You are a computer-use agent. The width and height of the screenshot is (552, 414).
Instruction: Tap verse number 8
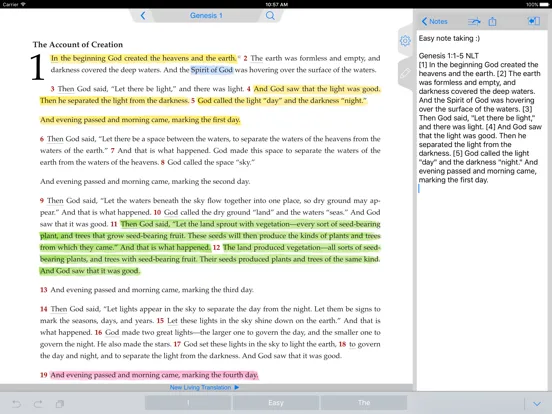(x=163, y=163)
